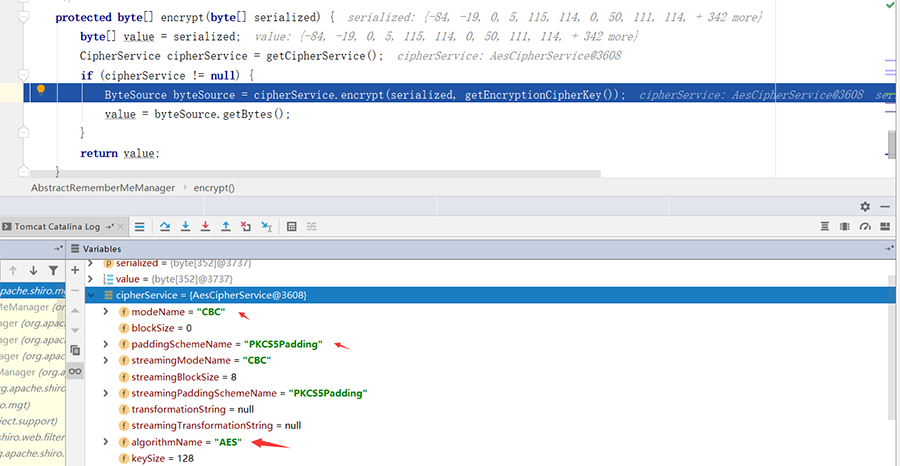The height and width of the screenshot is (466, 900).
Task: Select the Tomcat Catalina Log tab
Action: (x=57, y=227)
